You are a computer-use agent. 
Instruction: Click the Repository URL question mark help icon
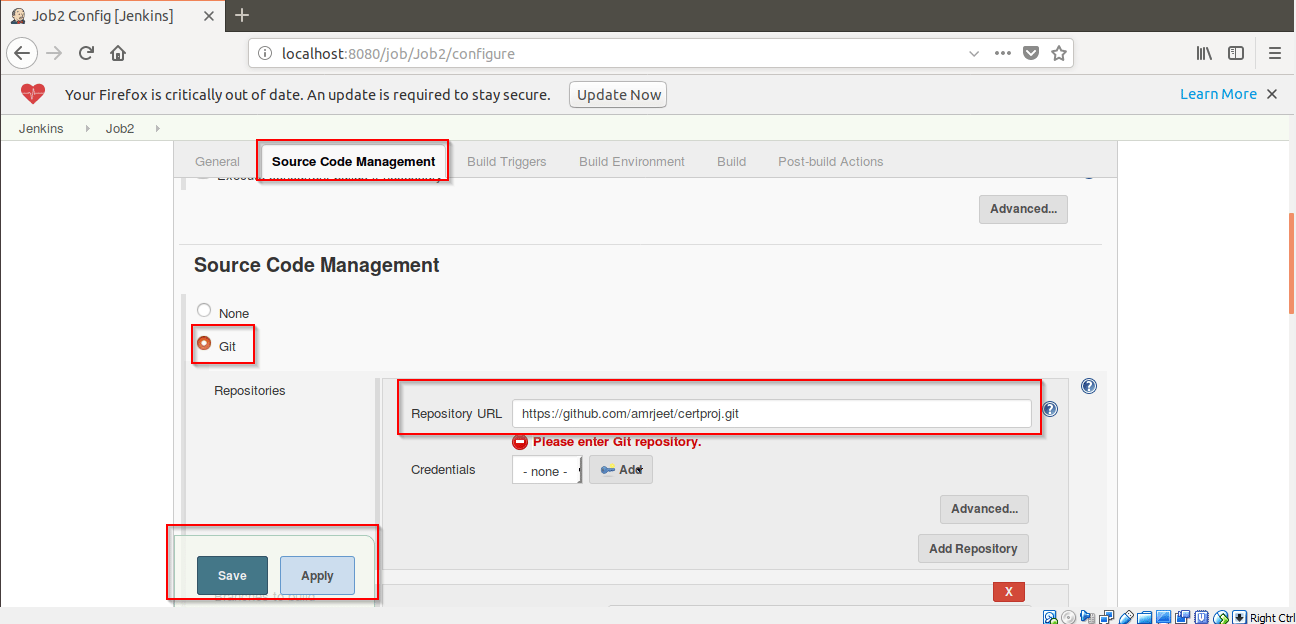pos(1048,408)
